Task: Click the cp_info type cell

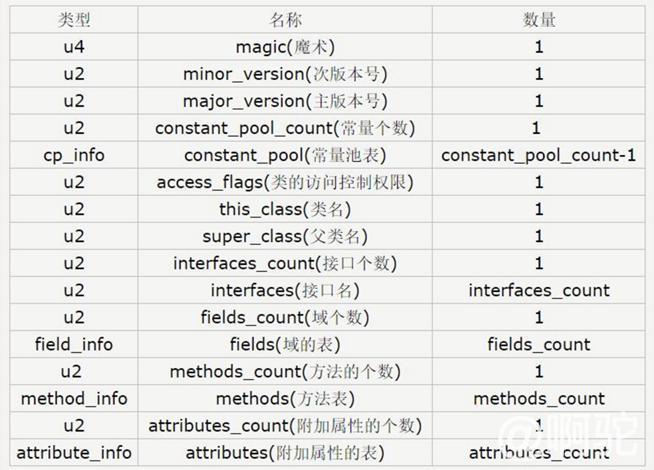Action: point(74,155)
